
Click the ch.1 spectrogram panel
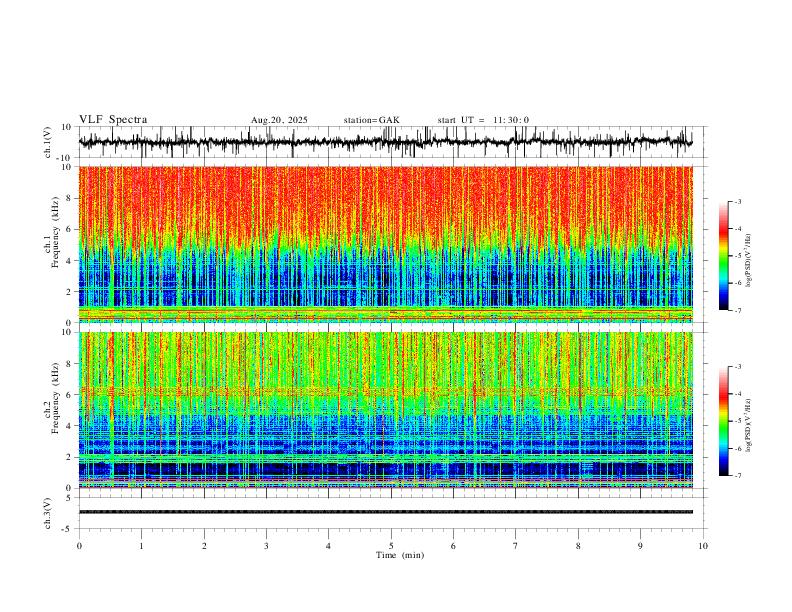click(385, 244)
